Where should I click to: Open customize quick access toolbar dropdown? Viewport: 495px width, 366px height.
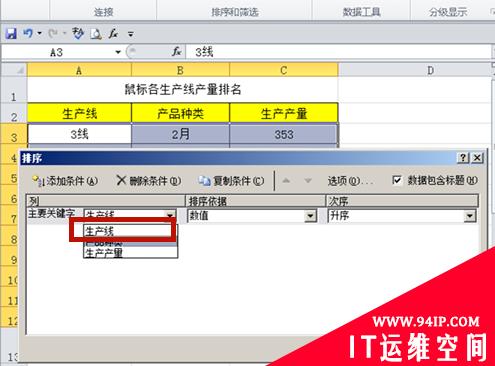coord(131,34)
